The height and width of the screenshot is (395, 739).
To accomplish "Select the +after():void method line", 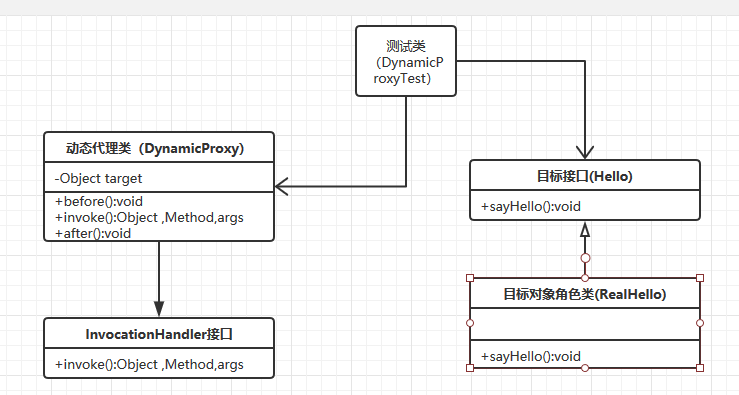I will click(93, 233).
